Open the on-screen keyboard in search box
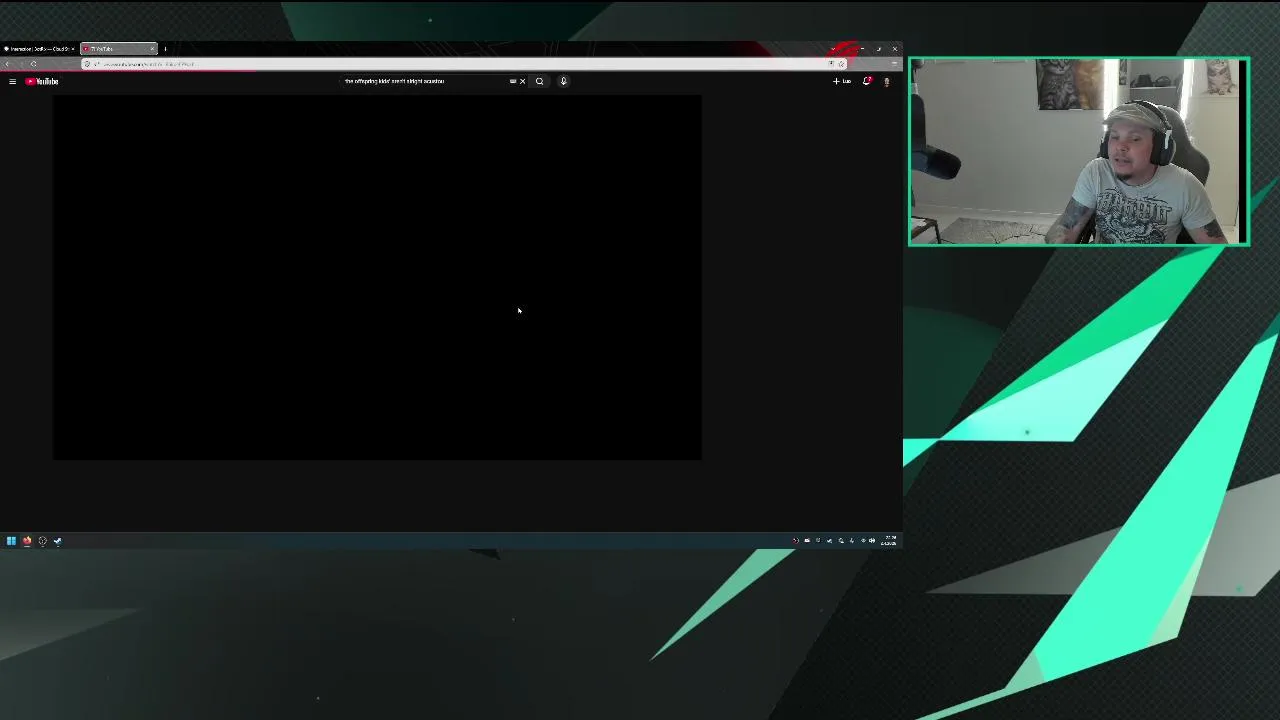Screen dimensions: 1280x720 pos(513,81)
